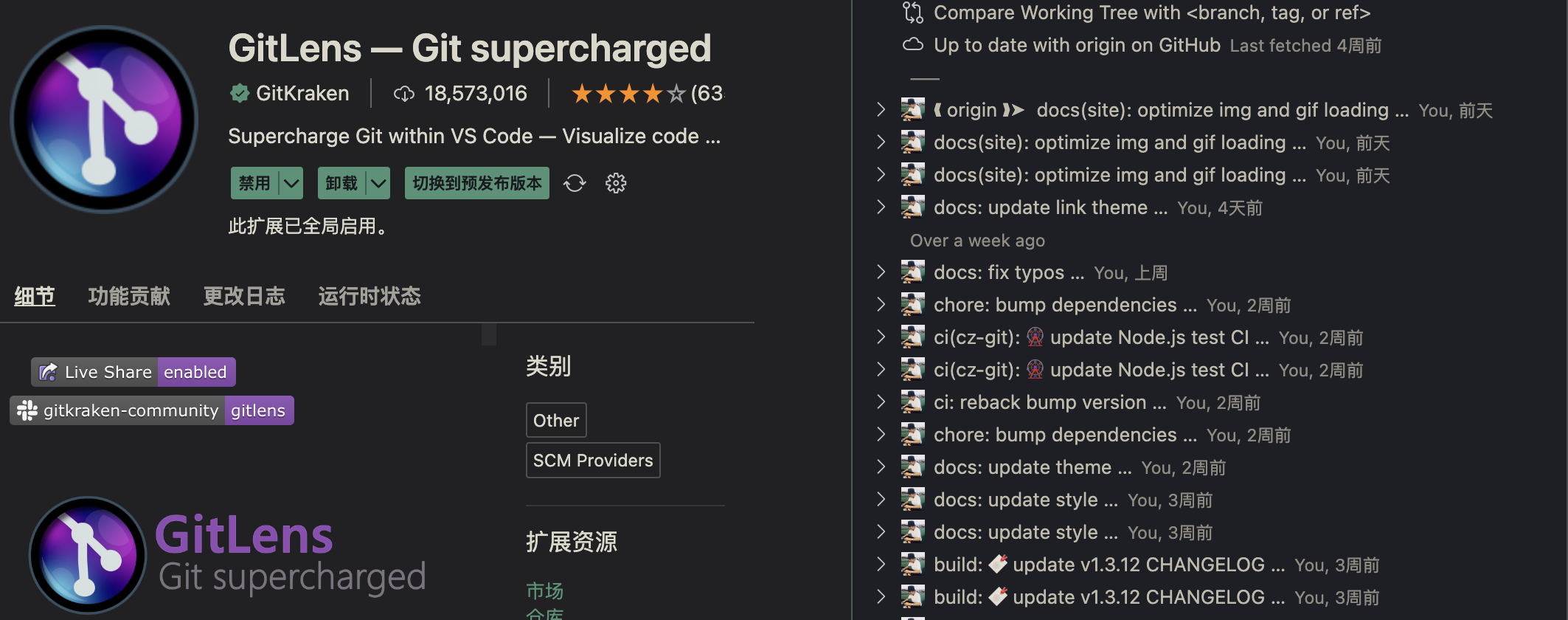Click the cloud icon next to Up to date
This screenshot has height=620, width=1568.
click(913, 44)
